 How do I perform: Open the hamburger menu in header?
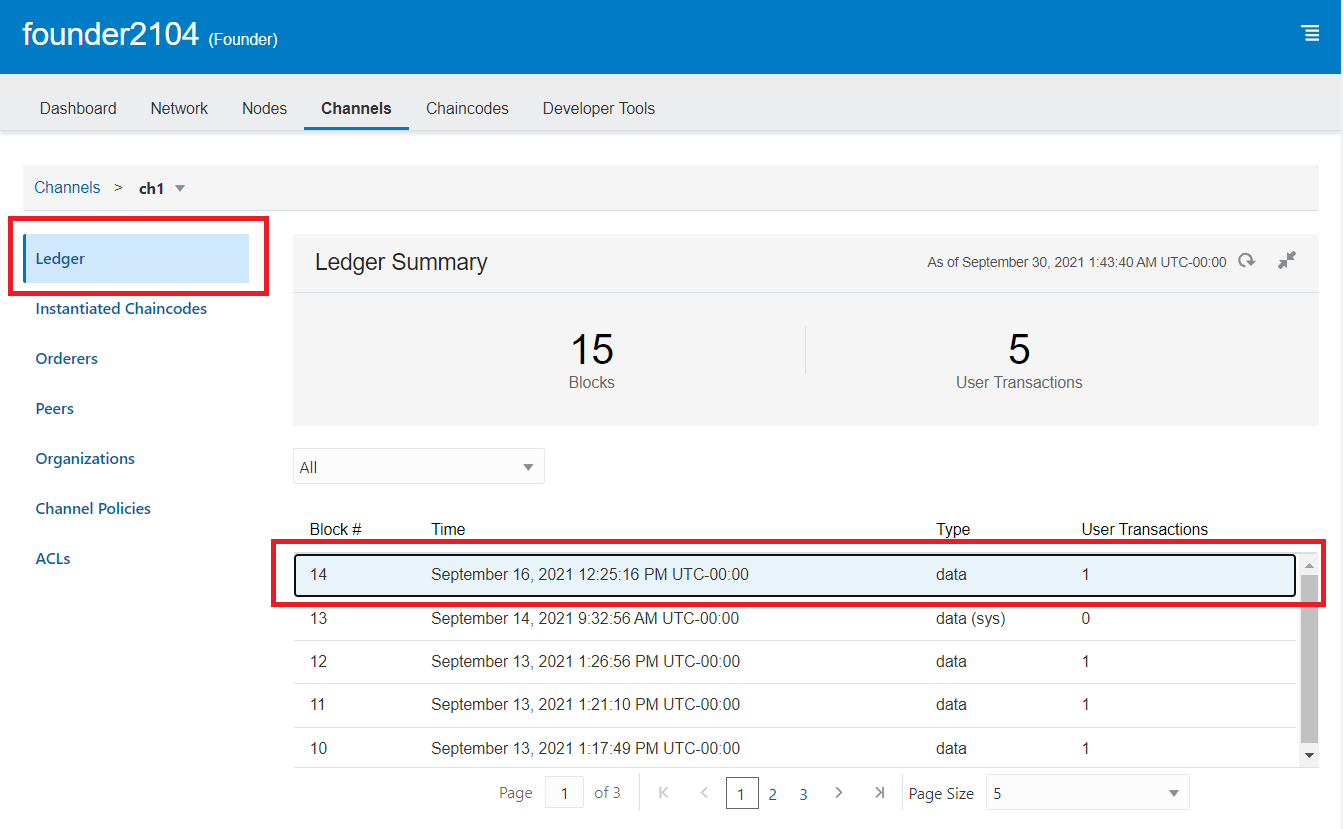pyautogui.click(x=1310, y=33)
